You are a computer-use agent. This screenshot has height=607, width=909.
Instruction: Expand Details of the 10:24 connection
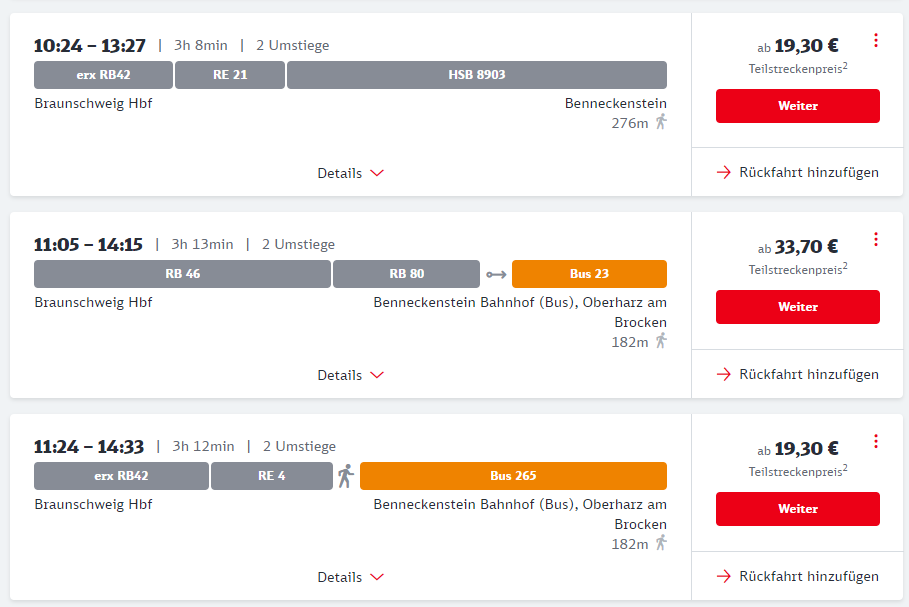point(350,173)
